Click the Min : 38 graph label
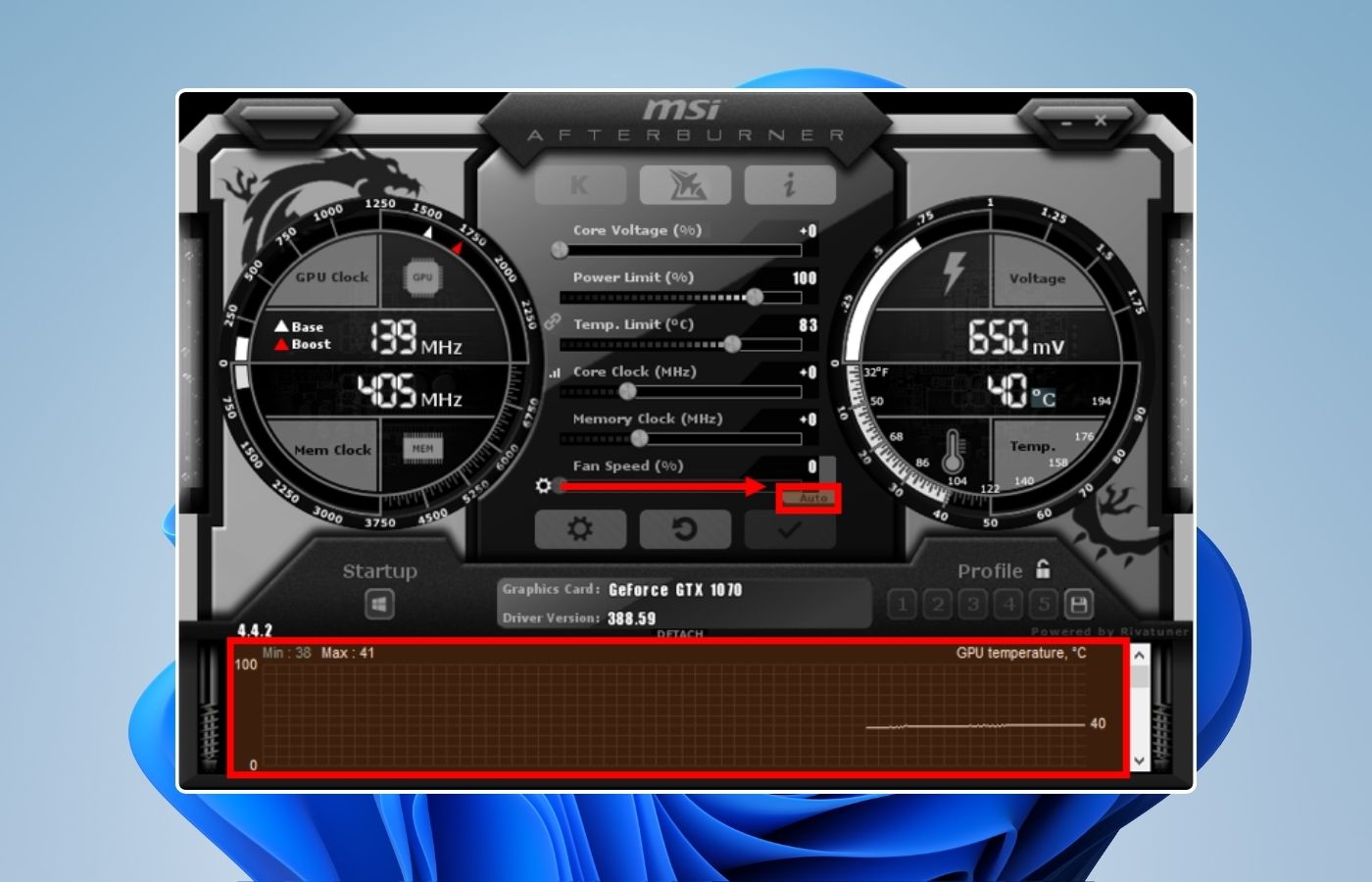 [287, 653]
